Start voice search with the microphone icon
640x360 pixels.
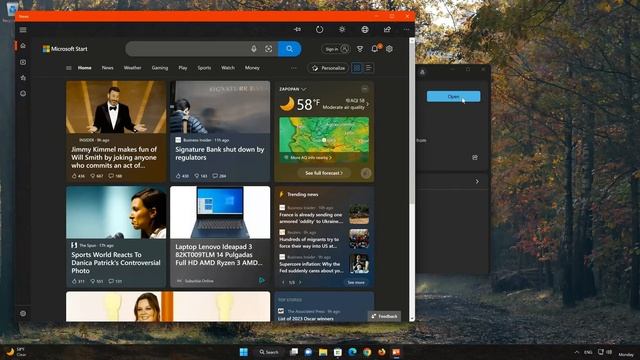(254, 49)
